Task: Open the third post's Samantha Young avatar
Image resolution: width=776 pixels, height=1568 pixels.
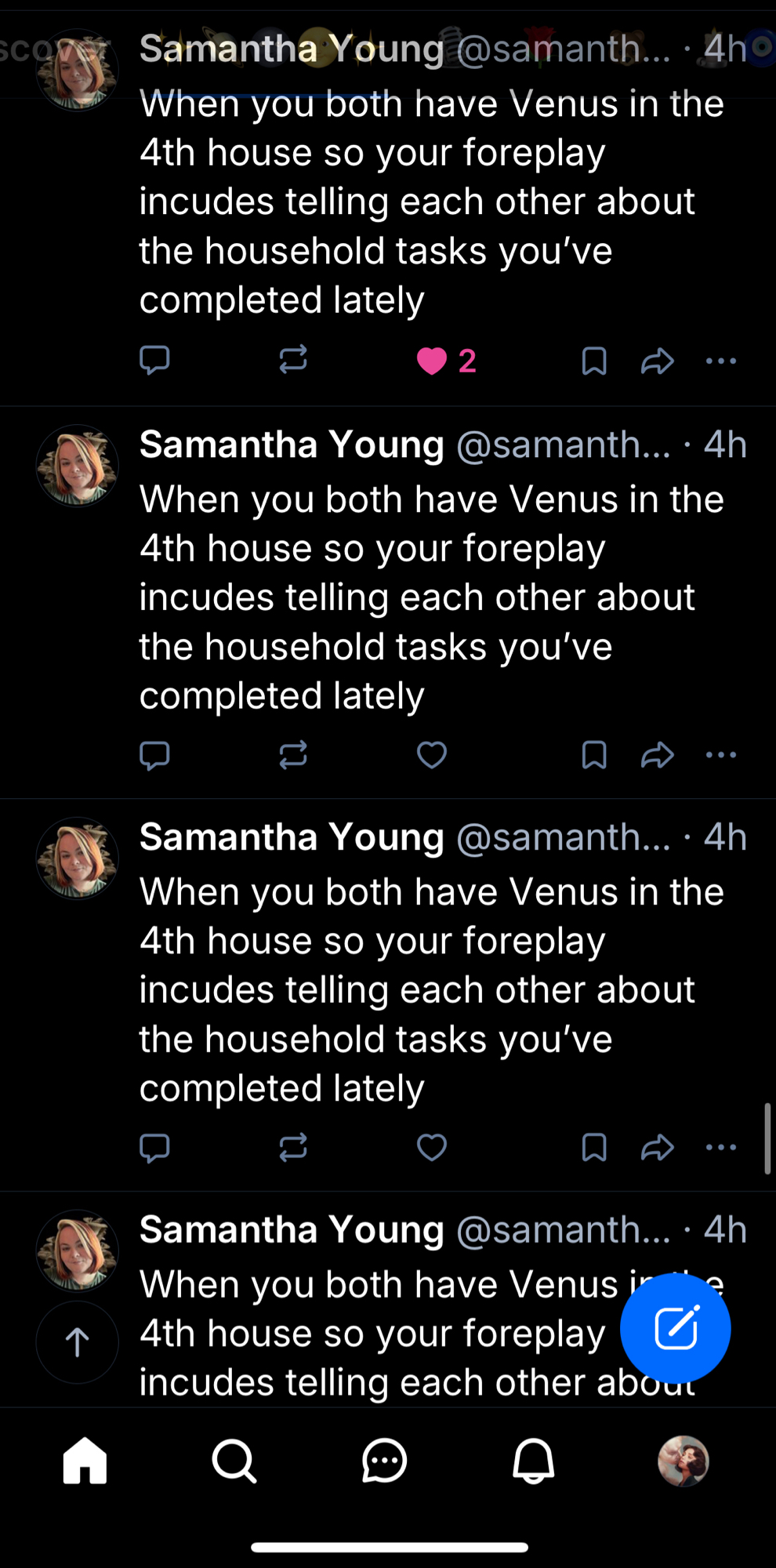Action: 78,858
